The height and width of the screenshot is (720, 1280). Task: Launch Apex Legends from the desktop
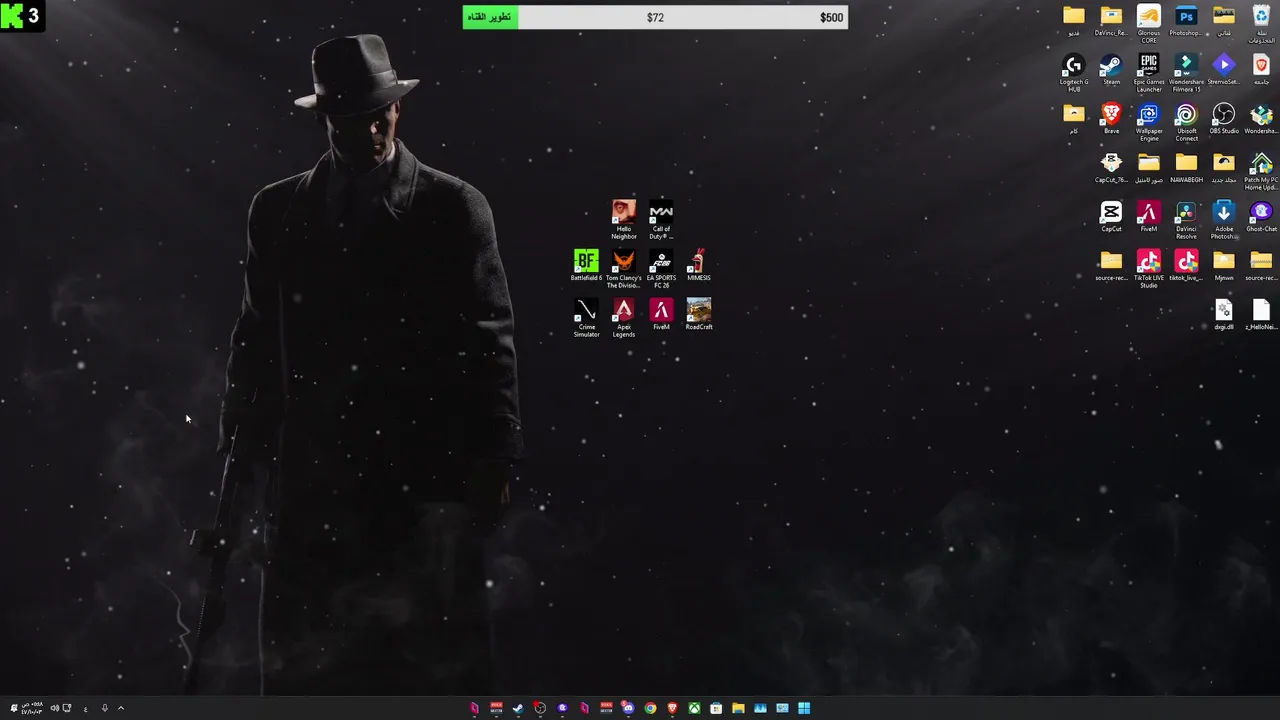tap(624, 318)
